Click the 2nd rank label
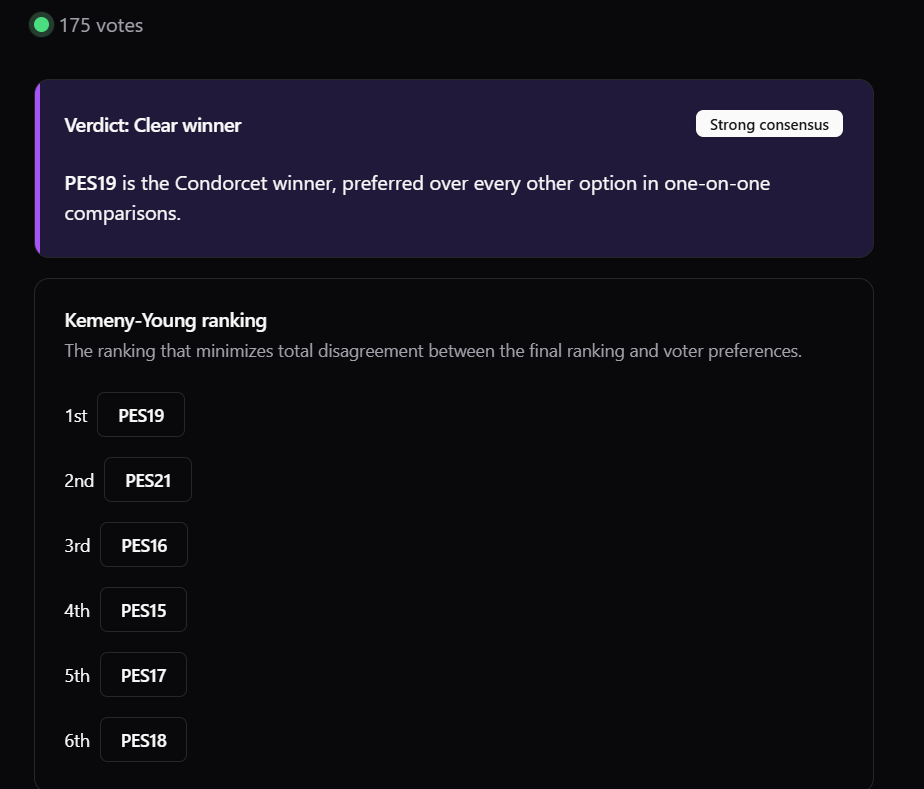This screenshot has width=924, height=789. point(79,480)
